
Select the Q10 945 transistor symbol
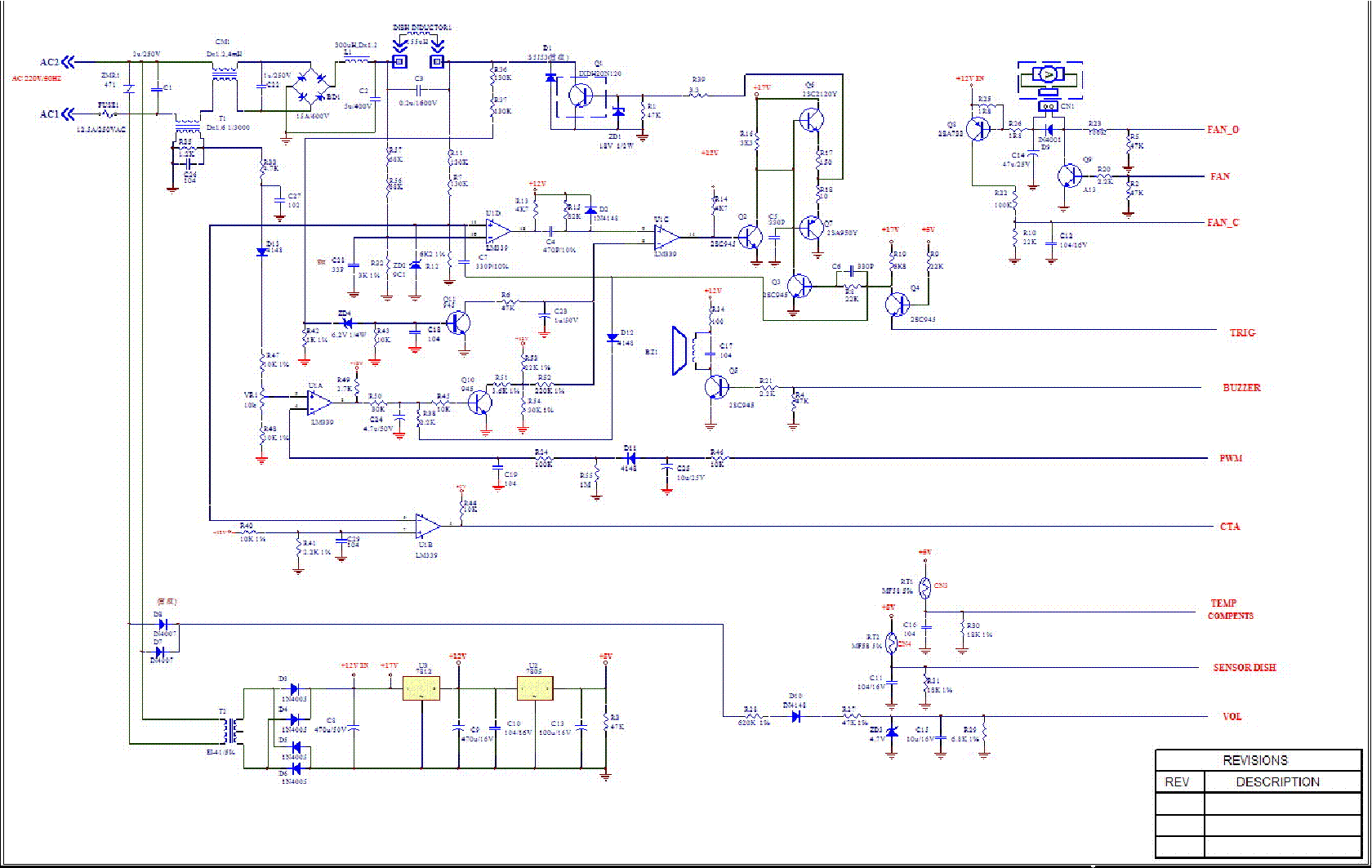pos(480,403)
